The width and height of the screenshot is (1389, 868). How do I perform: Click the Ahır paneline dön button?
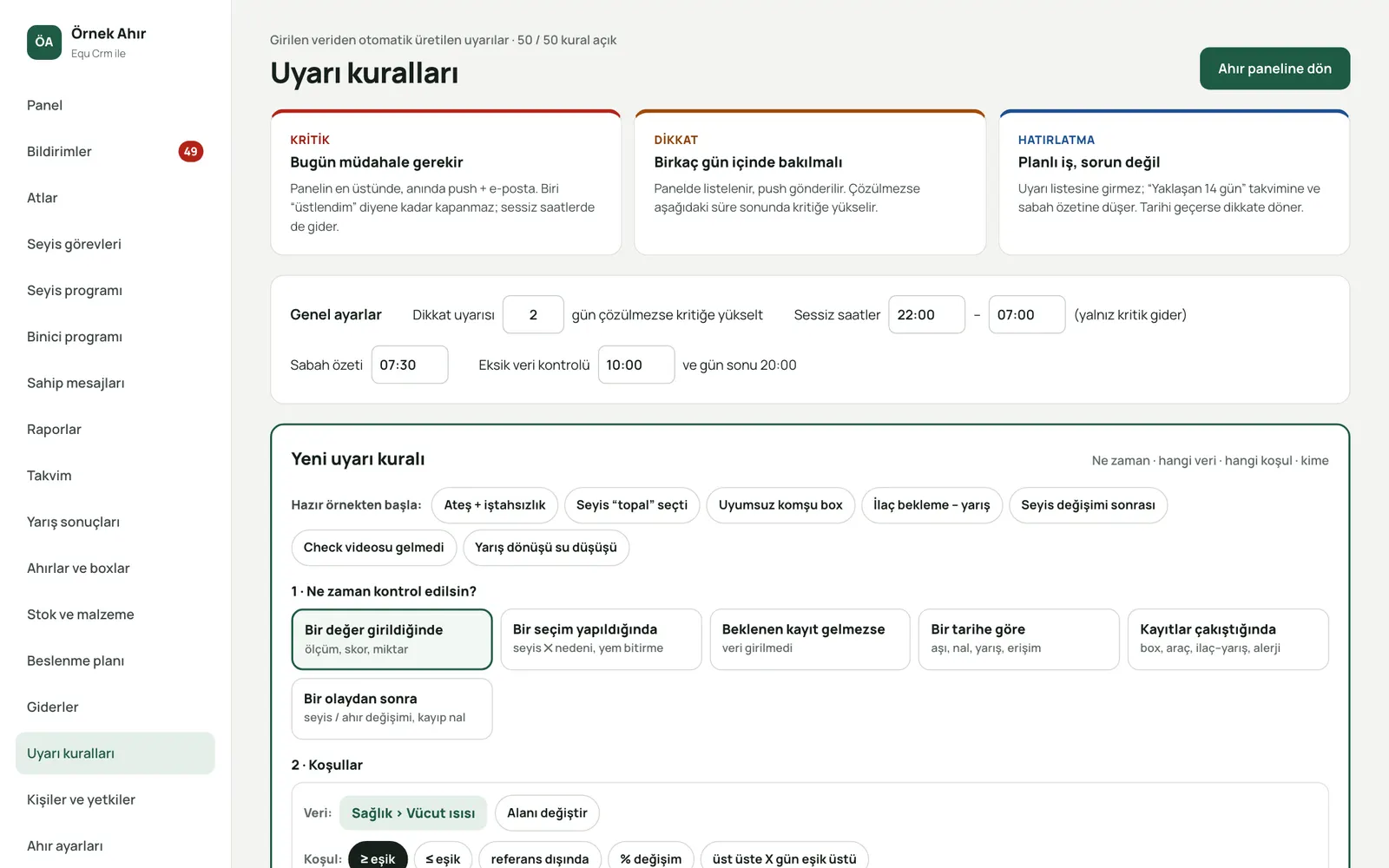pos(1274,69)
